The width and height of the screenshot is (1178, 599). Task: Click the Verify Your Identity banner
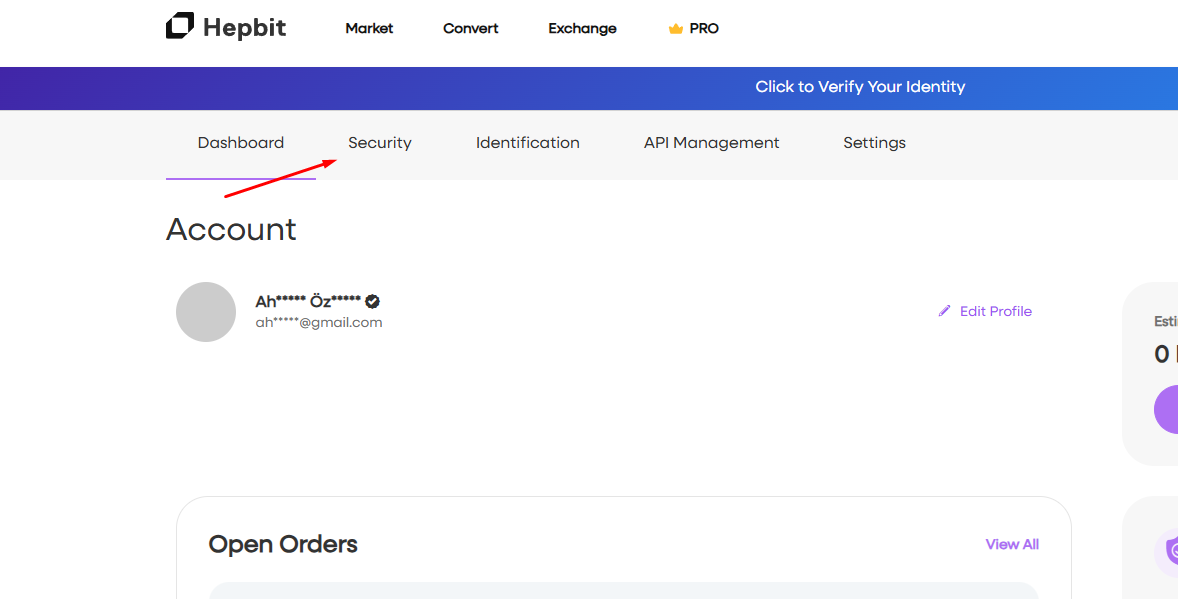[860, 87]
